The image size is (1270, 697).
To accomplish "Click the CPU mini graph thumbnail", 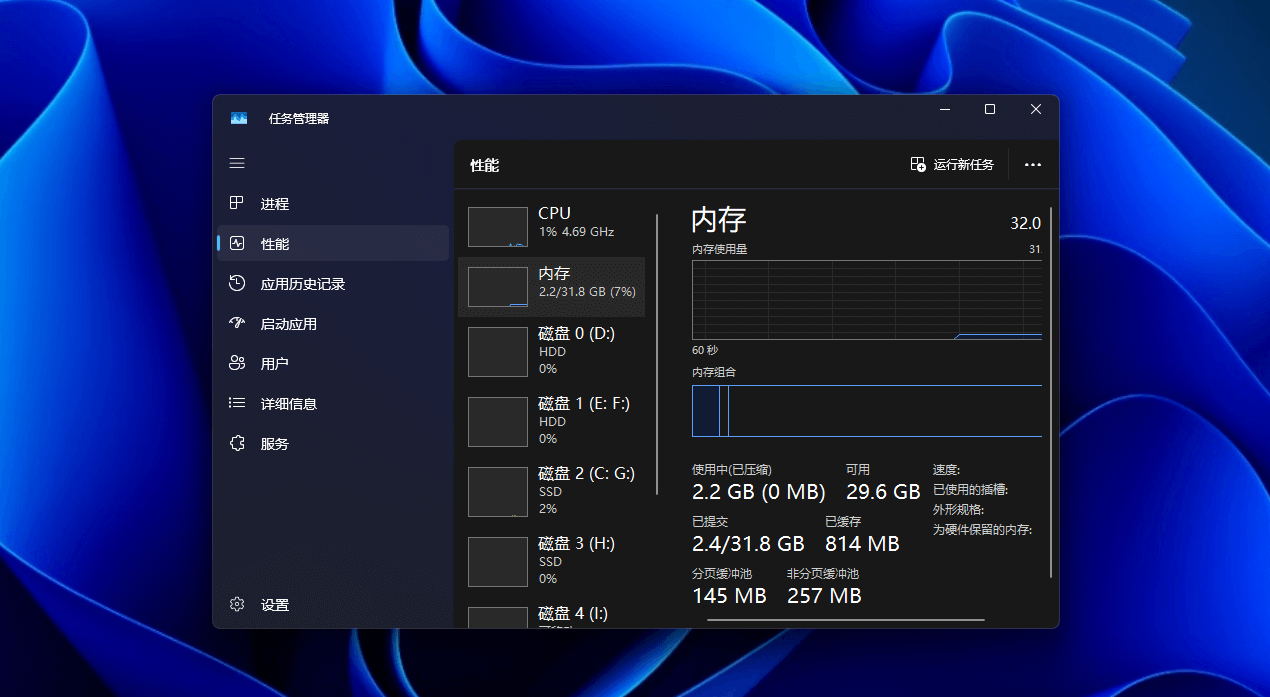I will click(x=497, y=226).
